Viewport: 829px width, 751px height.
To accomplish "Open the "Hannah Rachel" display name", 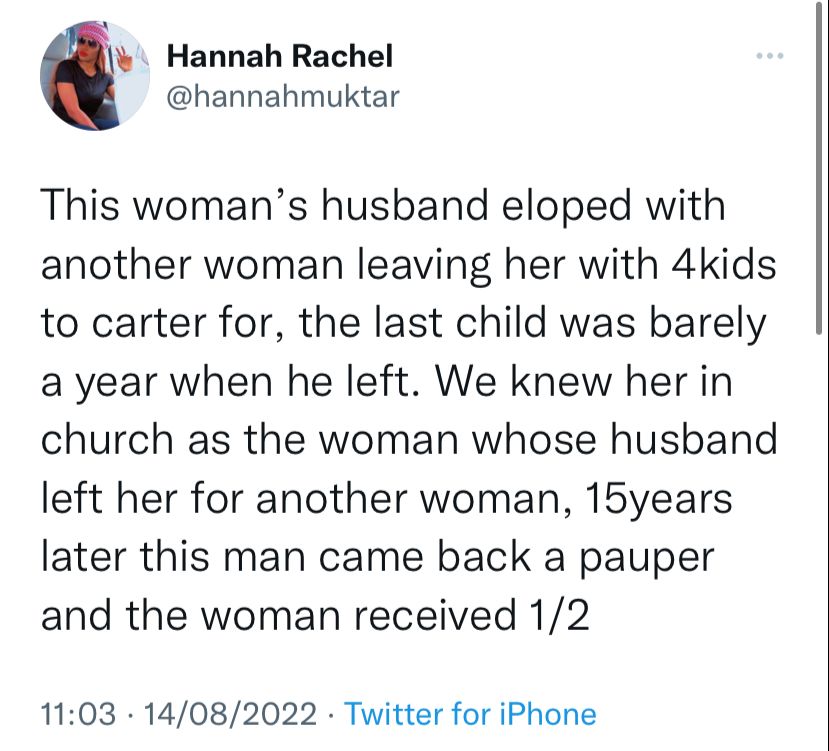I will pos(280,56).
